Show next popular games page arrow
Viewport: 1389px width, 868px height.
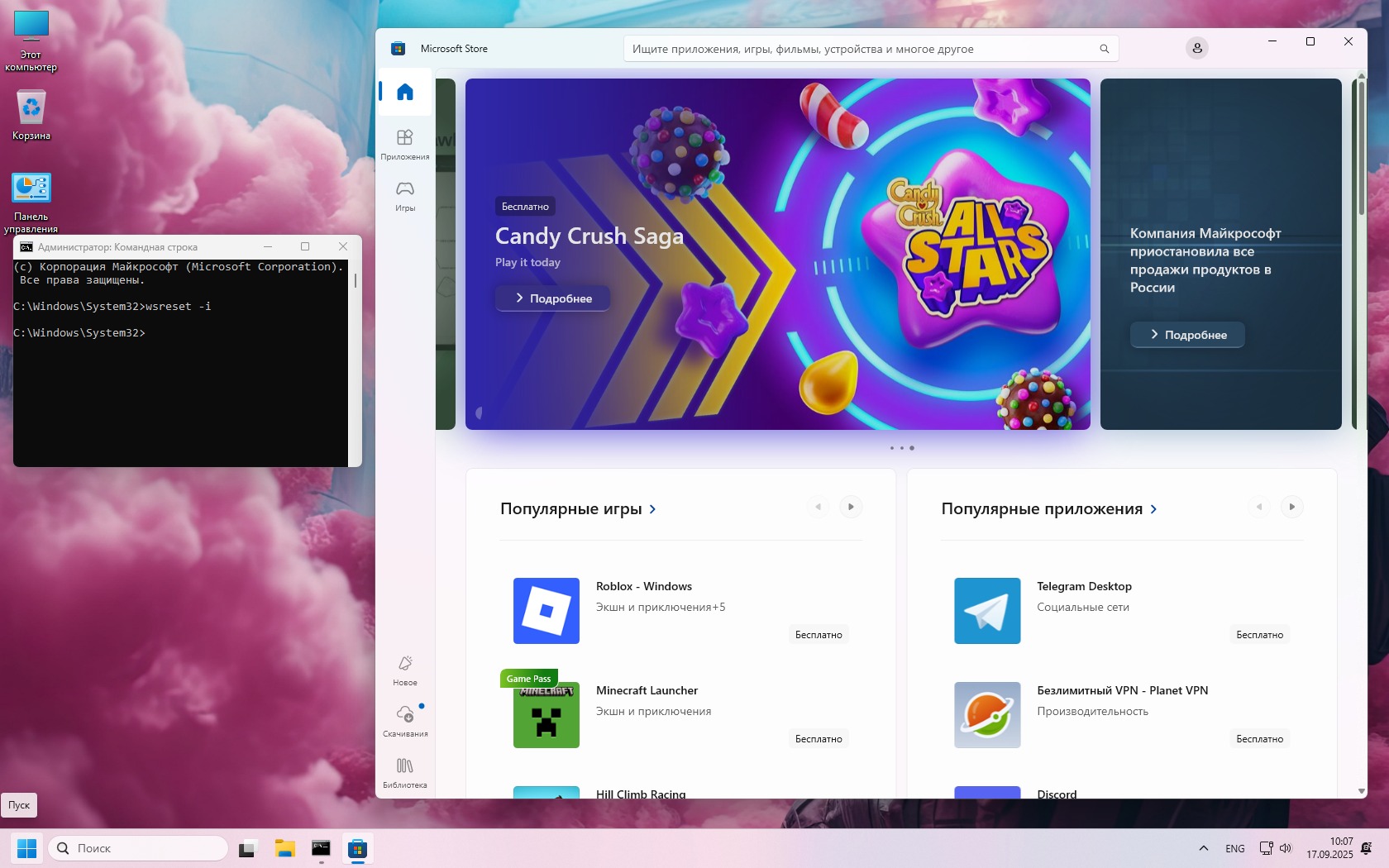(851, 507)
